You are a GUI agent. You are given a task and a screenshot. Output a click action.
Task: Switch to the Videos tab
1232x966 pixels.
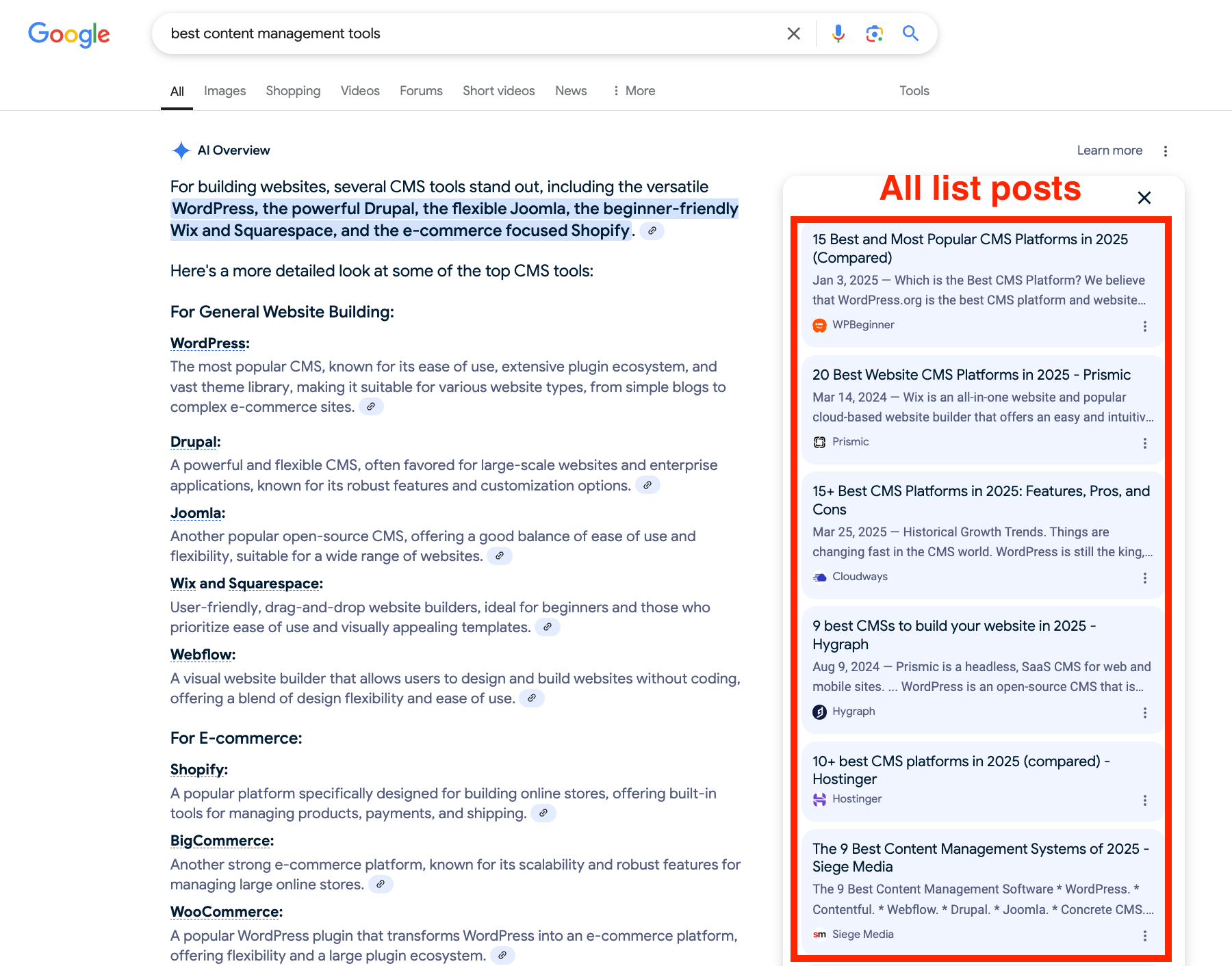[x=360, y=91]
